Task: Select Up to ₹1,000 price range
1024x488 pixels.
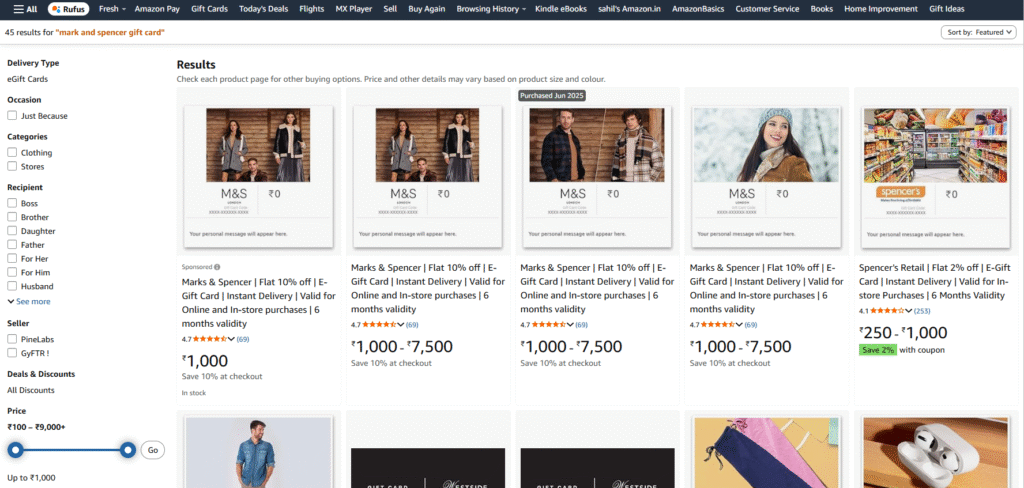Action: click(31, 478)
